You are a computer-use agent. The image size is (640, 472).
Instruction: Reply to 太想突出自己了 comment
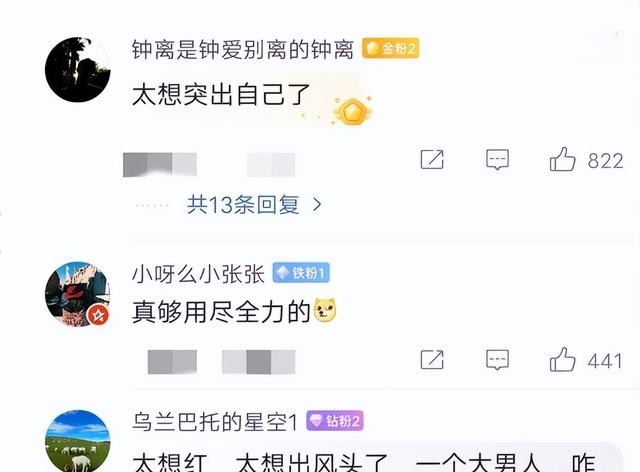497,159
